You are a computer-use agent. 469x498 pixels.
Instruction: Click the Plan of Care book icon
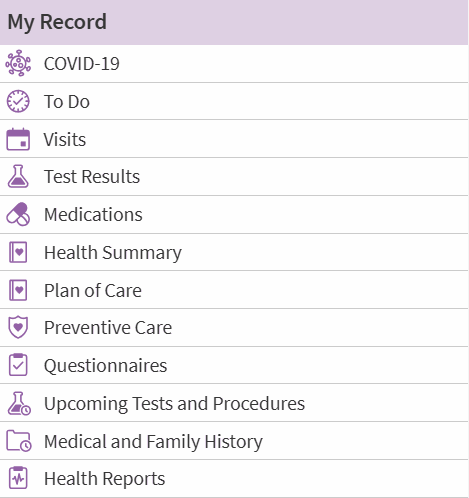tap(18, 290)
